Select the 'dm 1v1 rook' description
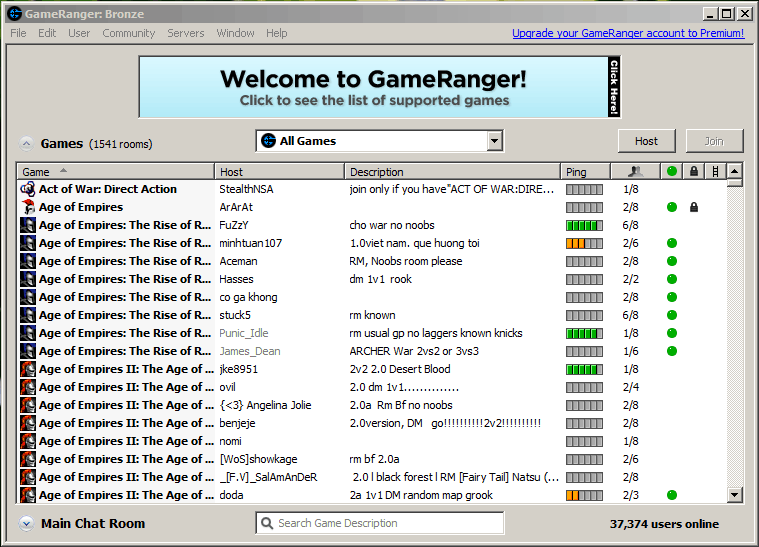Screen dimensions: 759x547 click(x=380, y=279)
